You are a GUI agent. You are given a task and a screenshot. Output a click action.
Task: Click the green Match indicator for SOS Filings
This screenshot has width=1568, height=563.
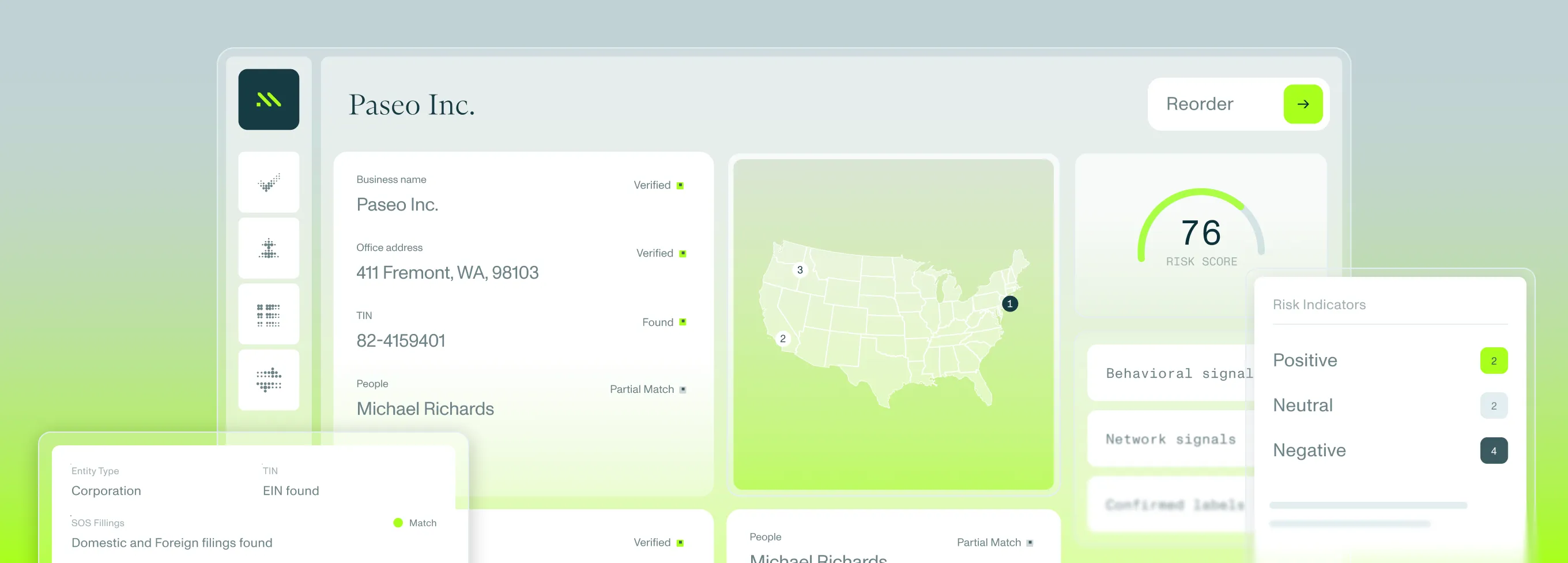pyautogui.click(x=415, y=523)
